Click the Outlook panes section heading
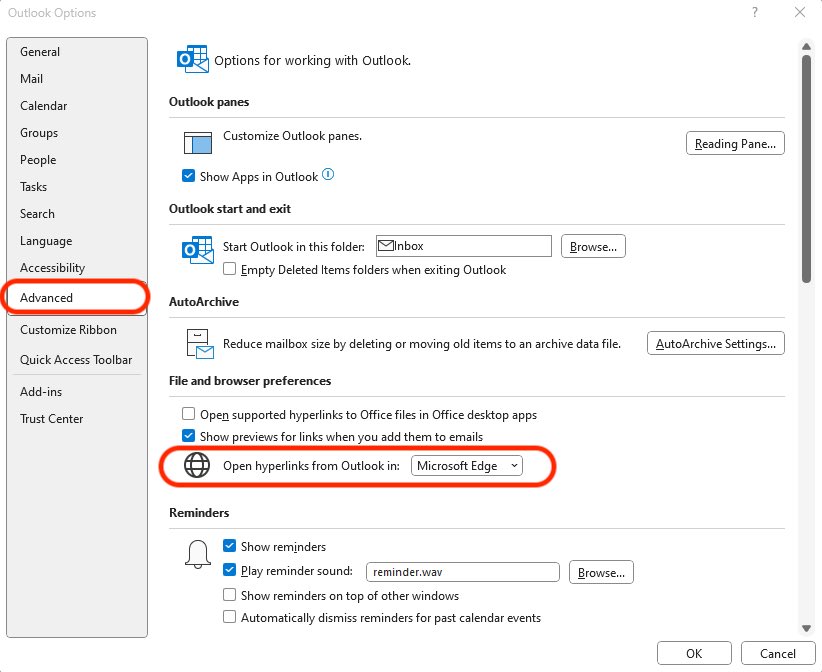822x672 pixels. click(x=209, y=102)
